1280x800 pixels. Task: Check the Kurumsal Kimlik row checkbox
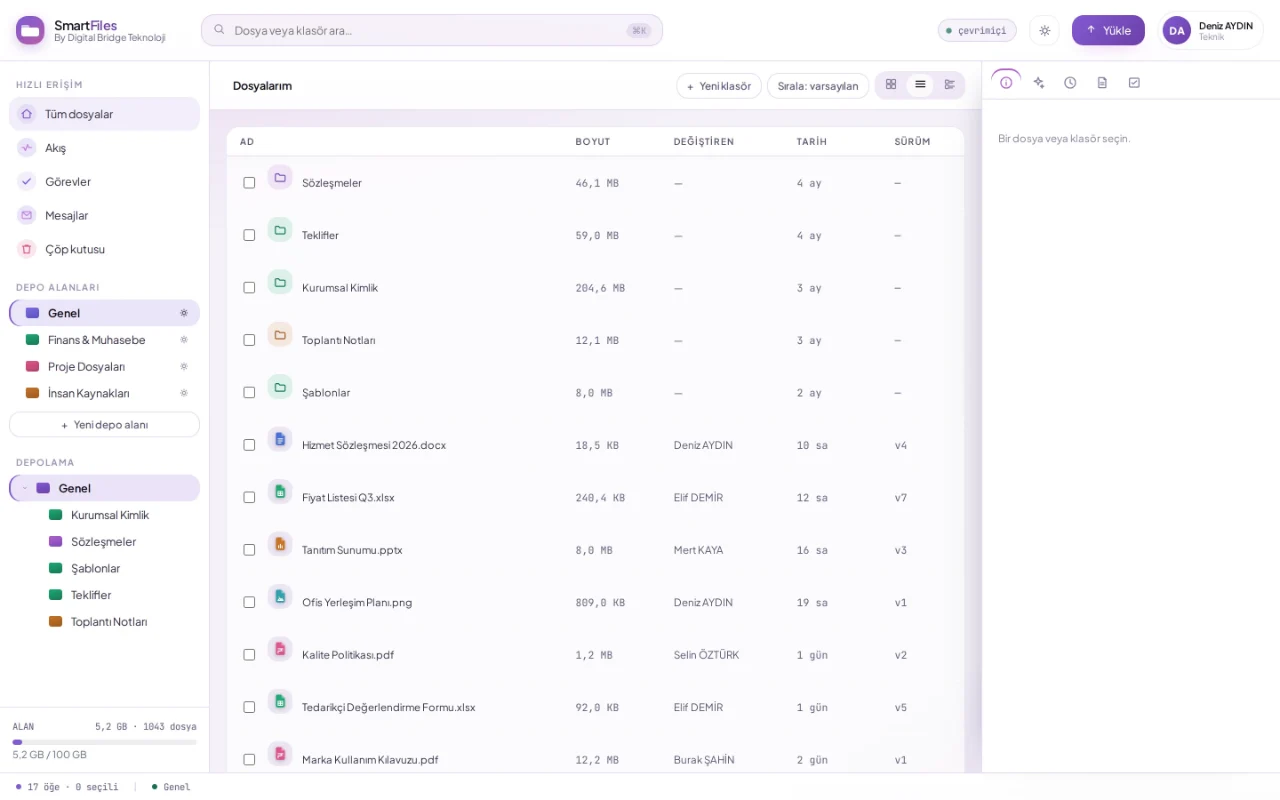pyautogui.click(x=249, y=288)
